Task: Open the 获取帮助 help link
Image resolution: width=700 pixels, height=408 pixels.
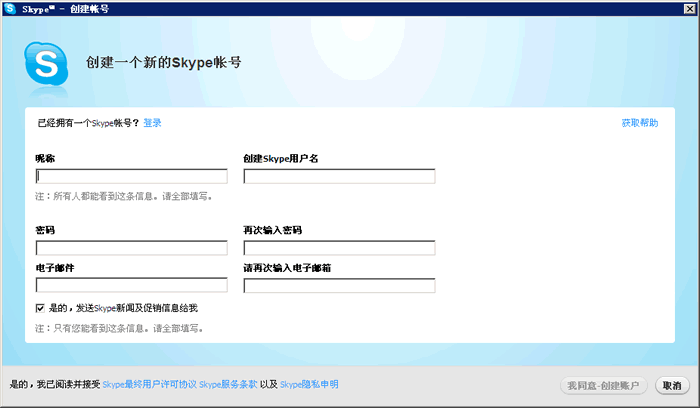Action: tap(640, 123)
